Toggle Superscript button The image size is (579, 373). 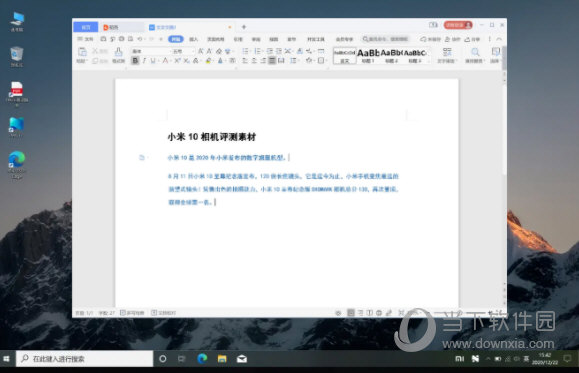[x=177, y=61]
